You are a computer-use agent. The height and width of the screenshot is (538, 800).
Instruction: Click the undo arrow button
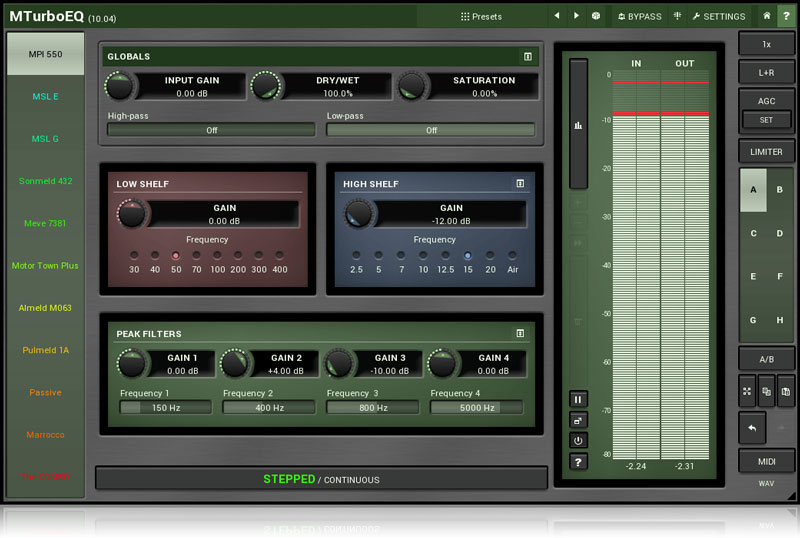pyautogui.click(x=752, y=427)
